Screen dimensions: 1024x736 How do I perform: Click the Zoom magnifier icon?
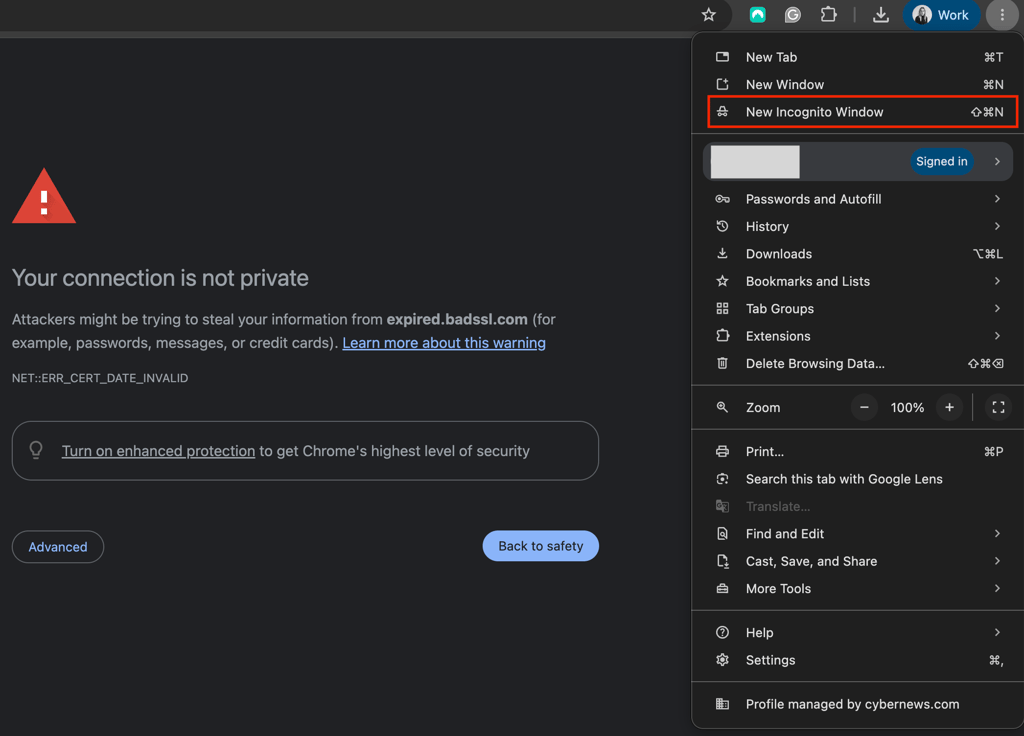click(x=722, y=408)
